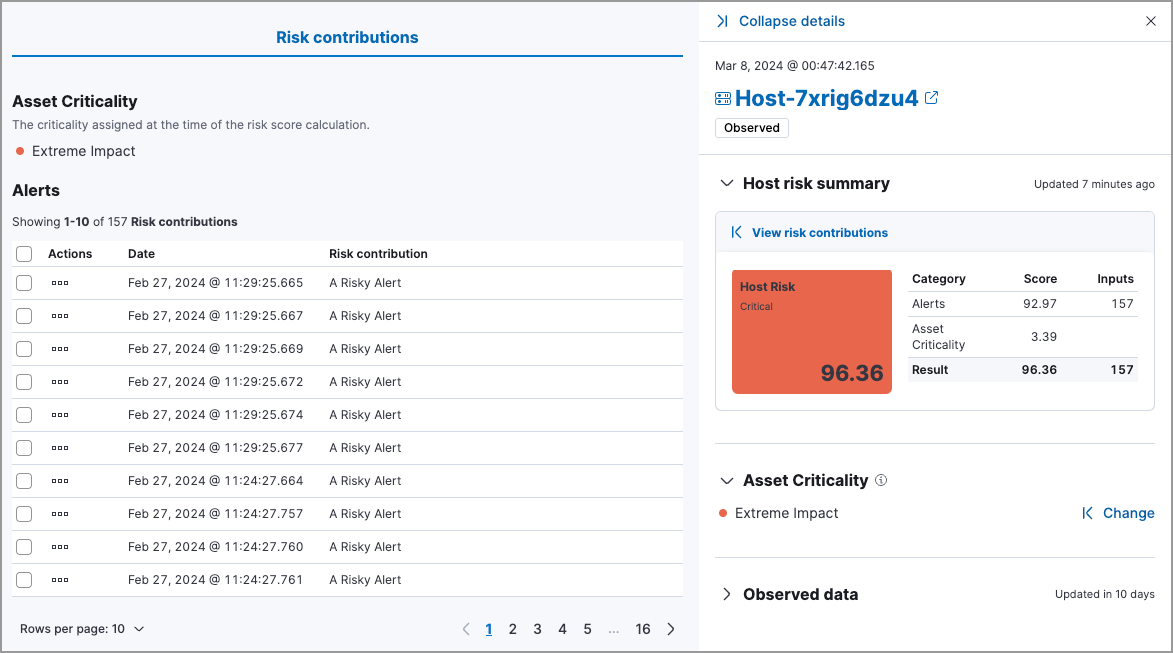Click the arrow icon next to Change
1173x653 pixels.
click(1087, 513)
